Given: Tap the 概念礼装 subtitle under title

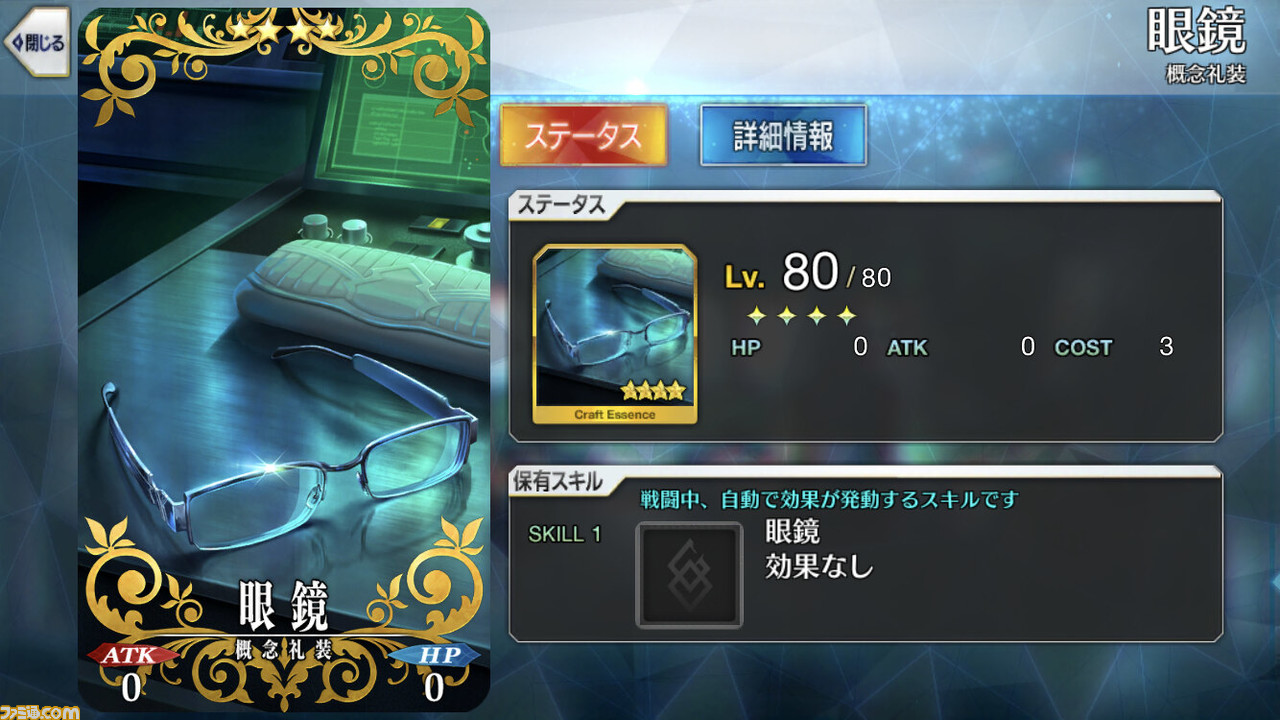Looking at the screenshot, I should (x=1206, y=74).
